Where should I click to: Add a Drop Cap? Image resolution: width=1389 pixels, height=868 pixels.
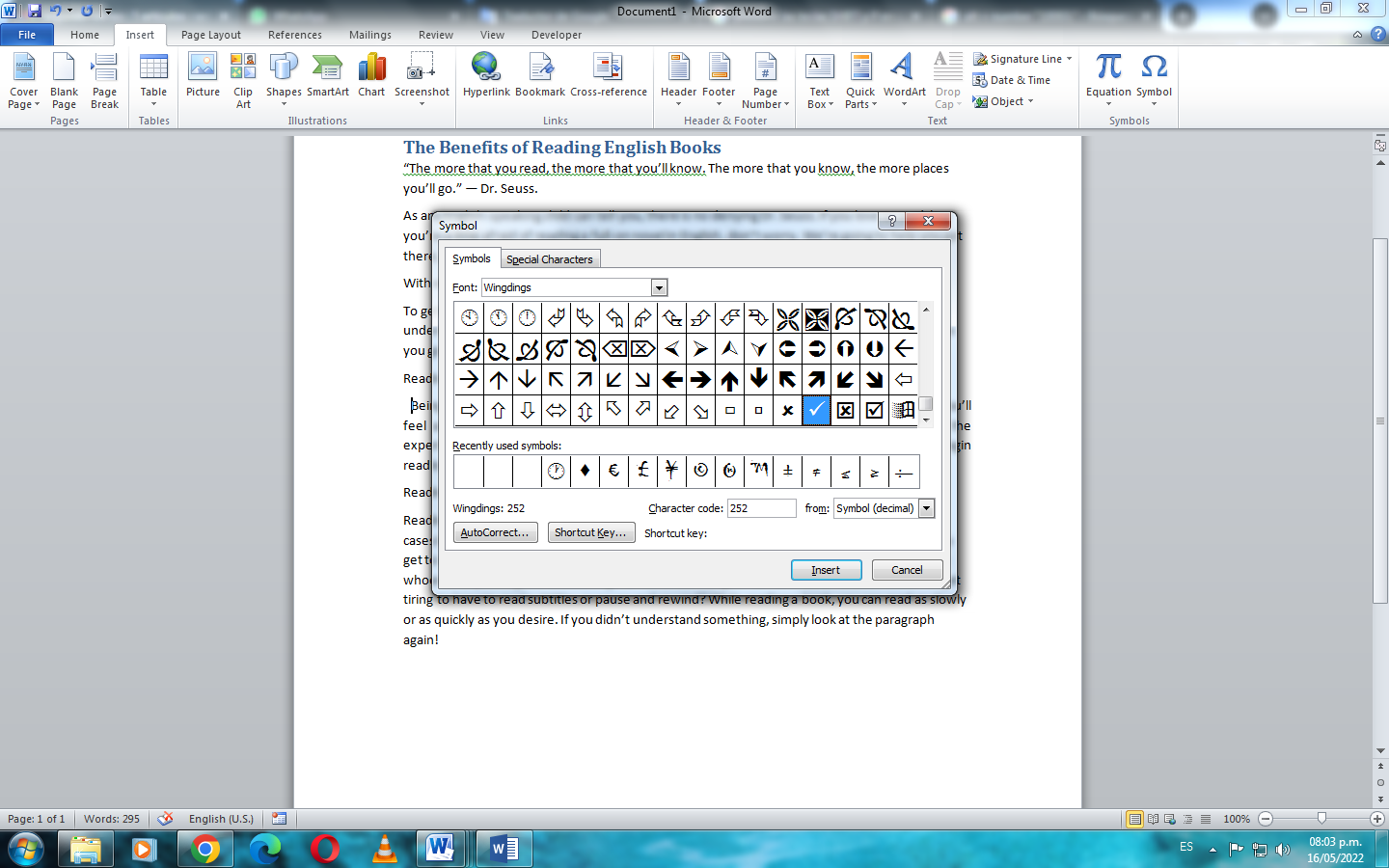(x=948, y=81)
